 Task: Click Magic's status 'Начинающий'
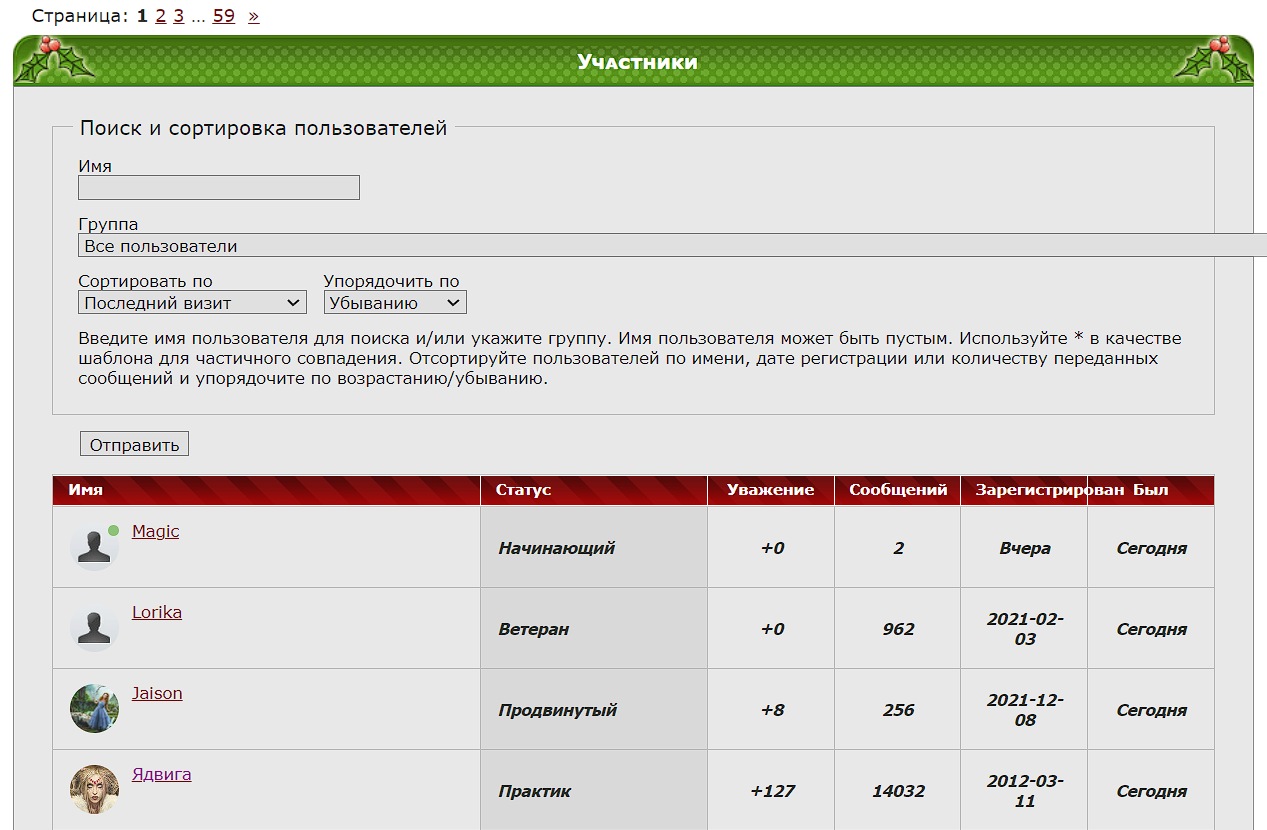(557, 548)
